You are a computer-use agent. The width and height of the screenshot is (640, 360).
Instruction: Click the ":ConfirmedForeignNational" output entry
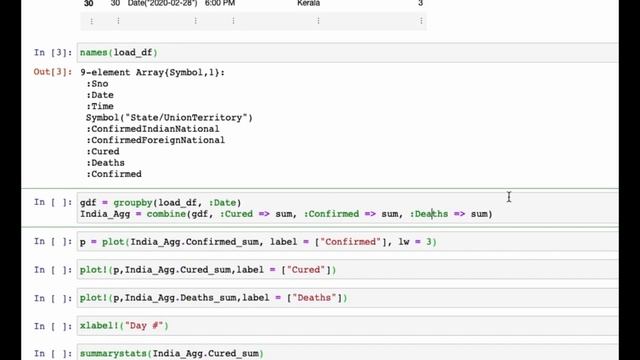pyautogui.click(x=155, y=140)
